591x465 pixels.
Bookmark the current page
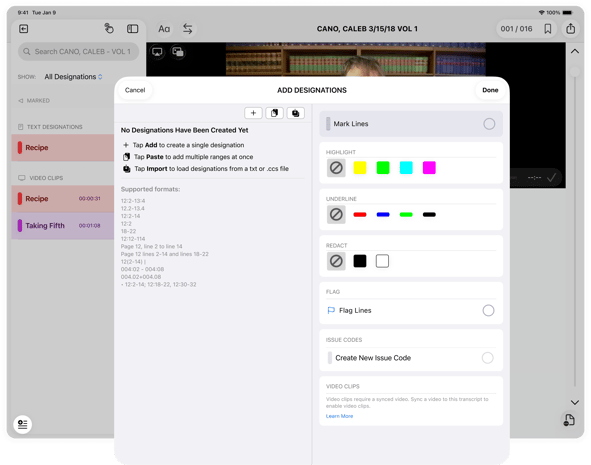(548, 29)
